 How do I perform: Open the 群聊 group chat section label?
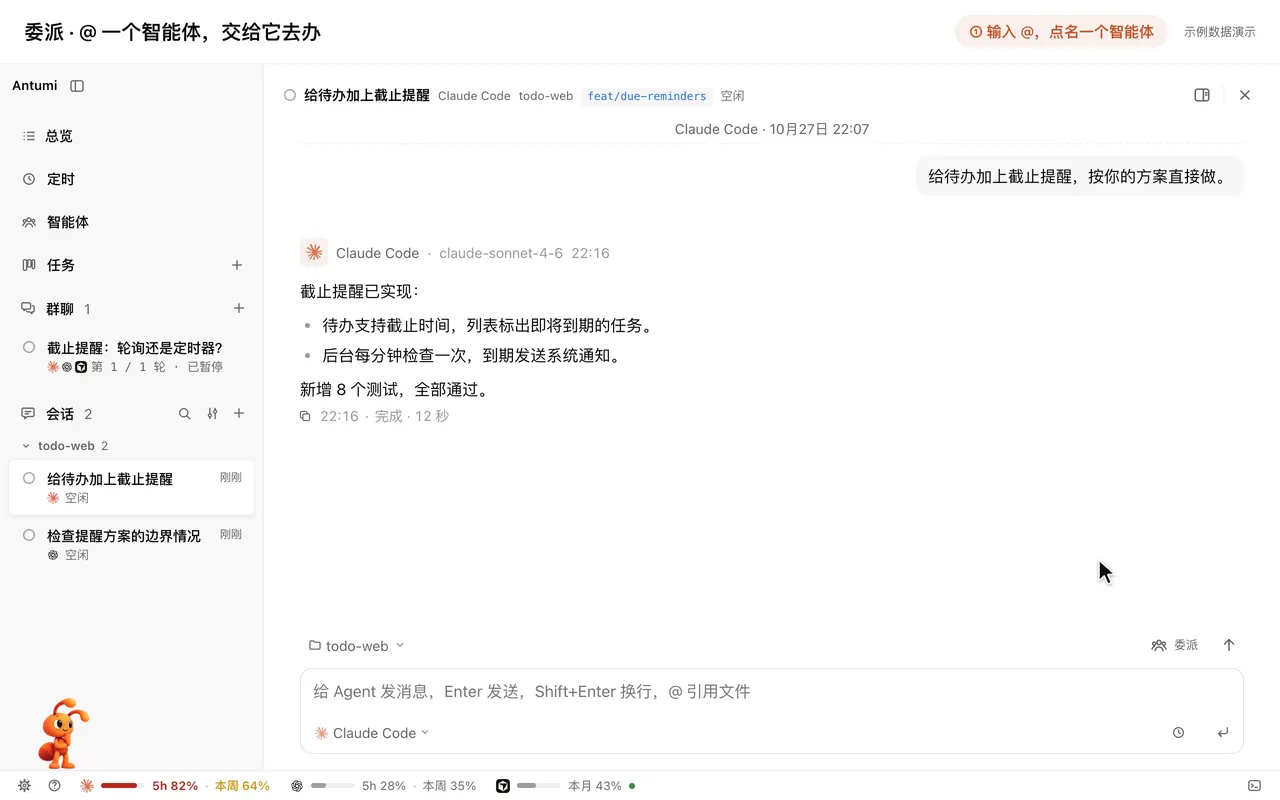pyautogui.click(x=60, y=309)
